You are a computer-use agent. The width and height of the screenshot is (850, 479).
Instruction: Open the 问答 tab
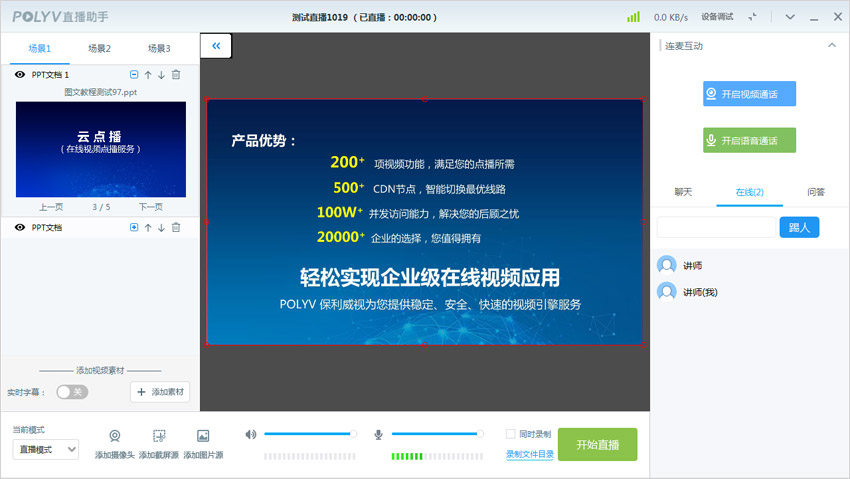(816, 192)
